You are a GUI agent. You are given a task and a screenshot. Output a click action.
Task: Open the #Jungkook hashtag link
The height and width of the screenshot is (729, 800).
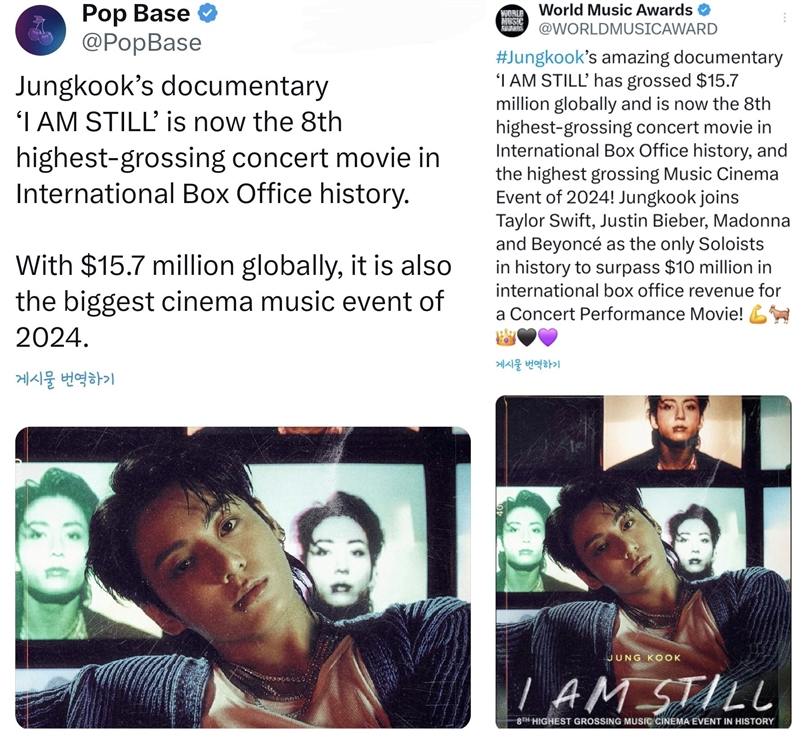coord(540,57)
